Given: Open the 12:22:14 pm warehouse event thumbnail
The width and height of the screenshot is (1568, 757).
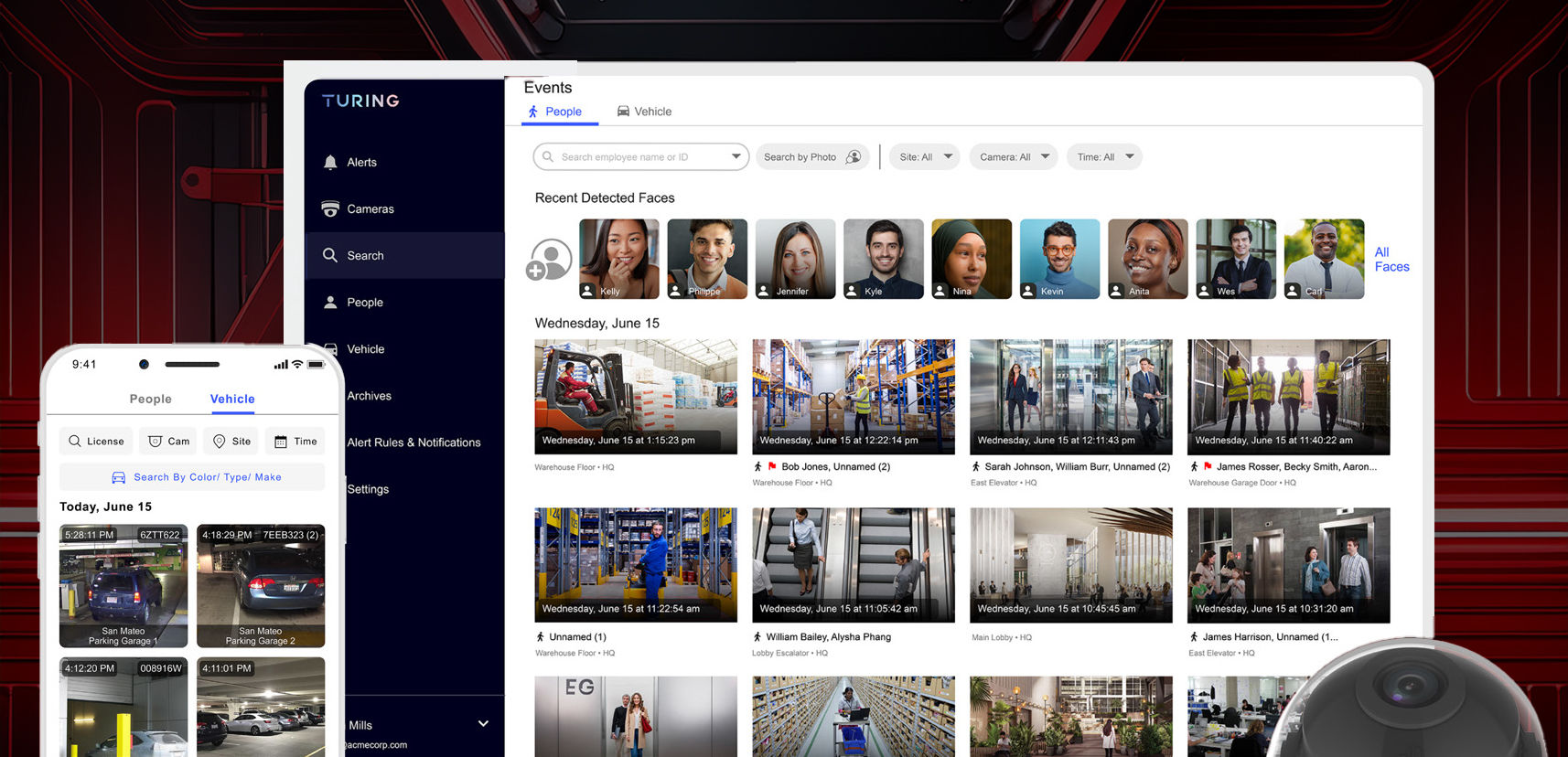Looking at the screenshot, I should tap(854, 397).
